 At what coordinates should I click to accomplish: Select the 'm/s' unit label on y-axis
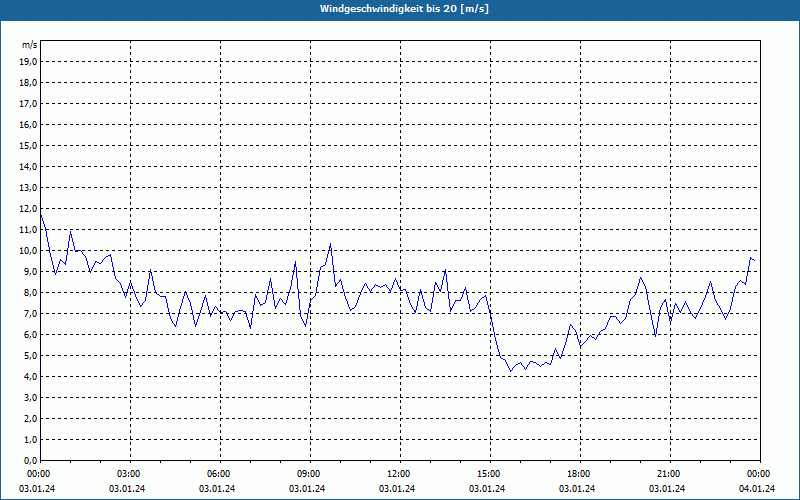click(30, 45)
